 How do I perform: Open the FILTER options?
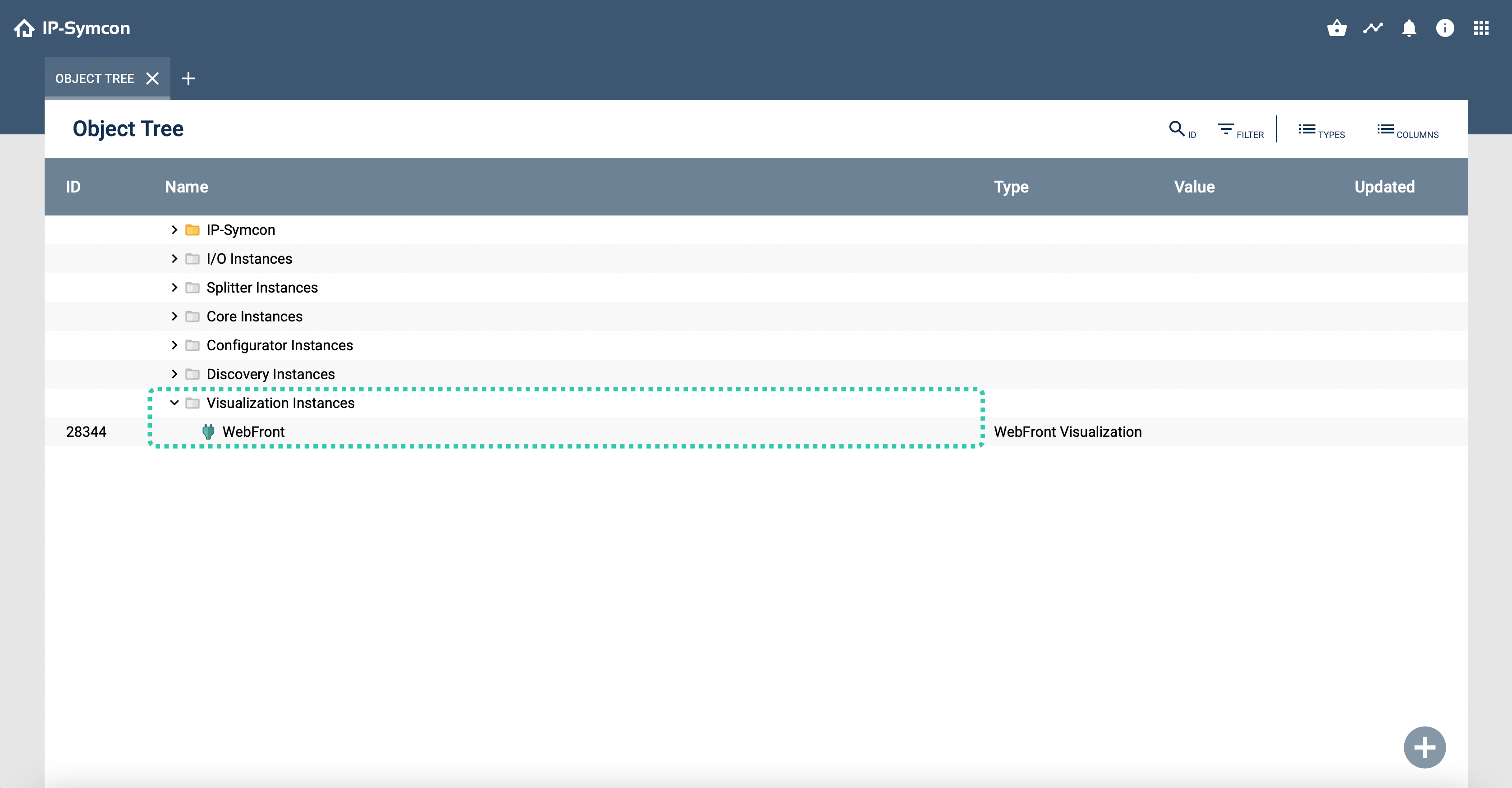1240,130
